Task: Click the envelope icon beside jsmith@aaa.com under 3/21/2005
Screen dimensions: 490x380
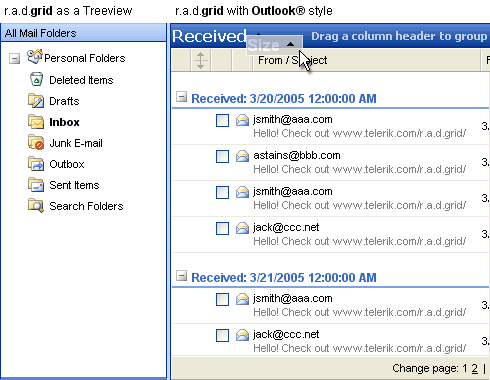Action: pos(242,299)
